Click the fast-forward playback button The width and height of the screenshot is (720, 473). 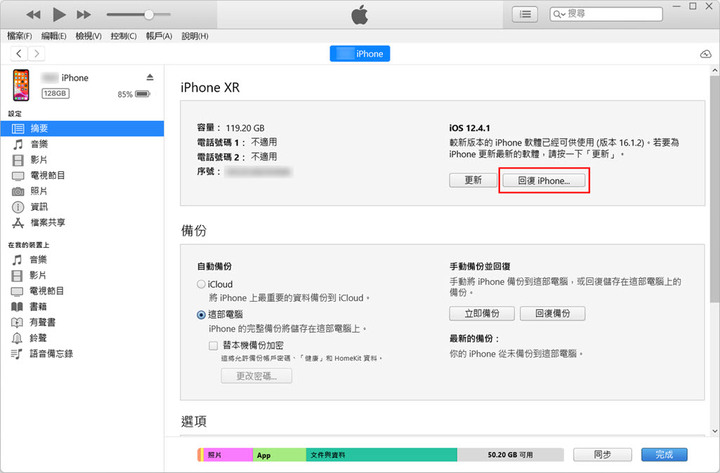coord(84,15)
